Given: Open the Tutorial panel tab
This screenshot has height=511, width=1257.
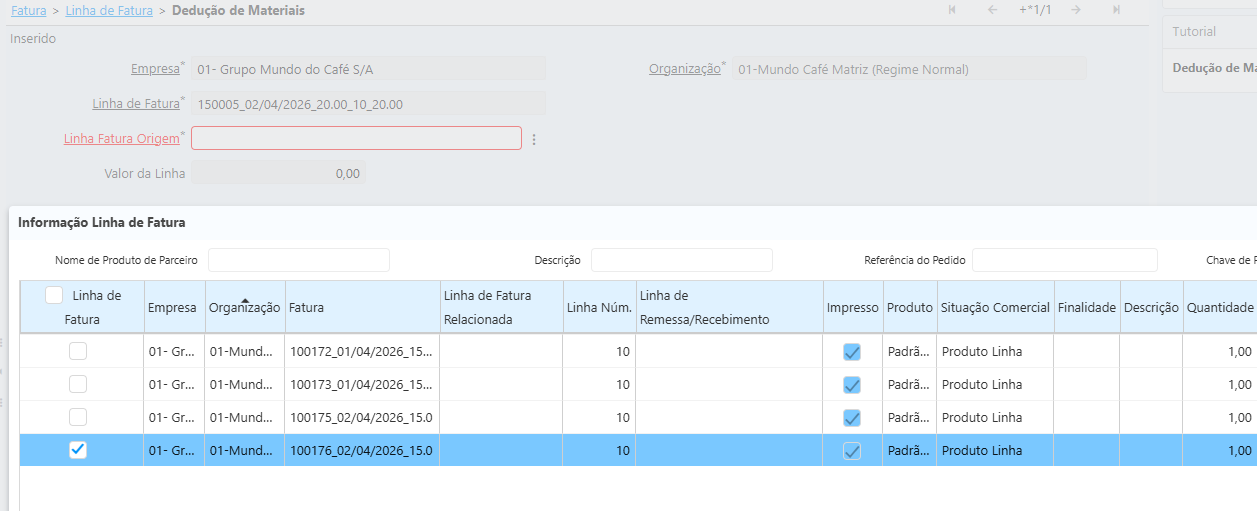Looking at the screenshot, I should 1194,32.
